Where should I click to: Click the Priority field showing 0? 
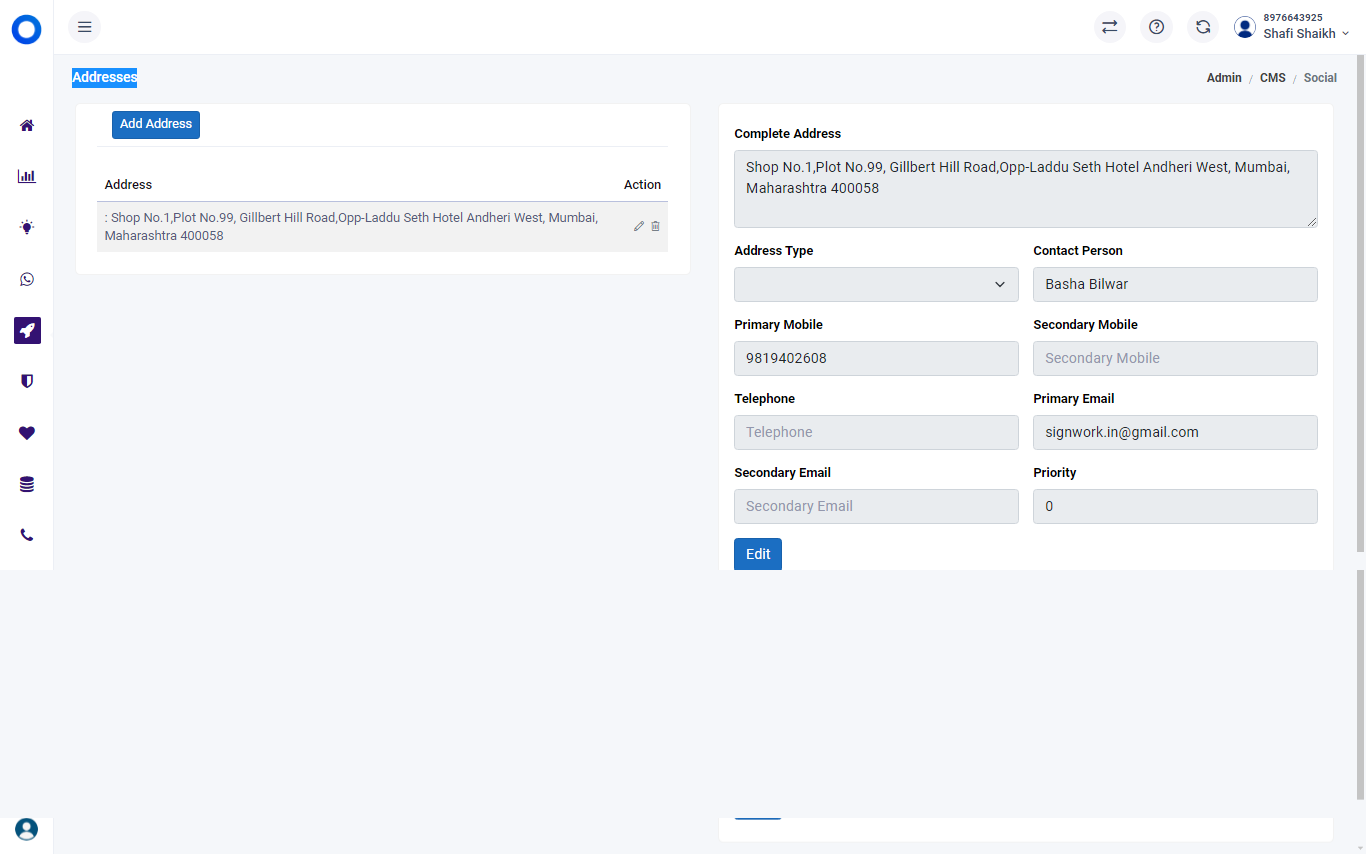coord(1175,506)
